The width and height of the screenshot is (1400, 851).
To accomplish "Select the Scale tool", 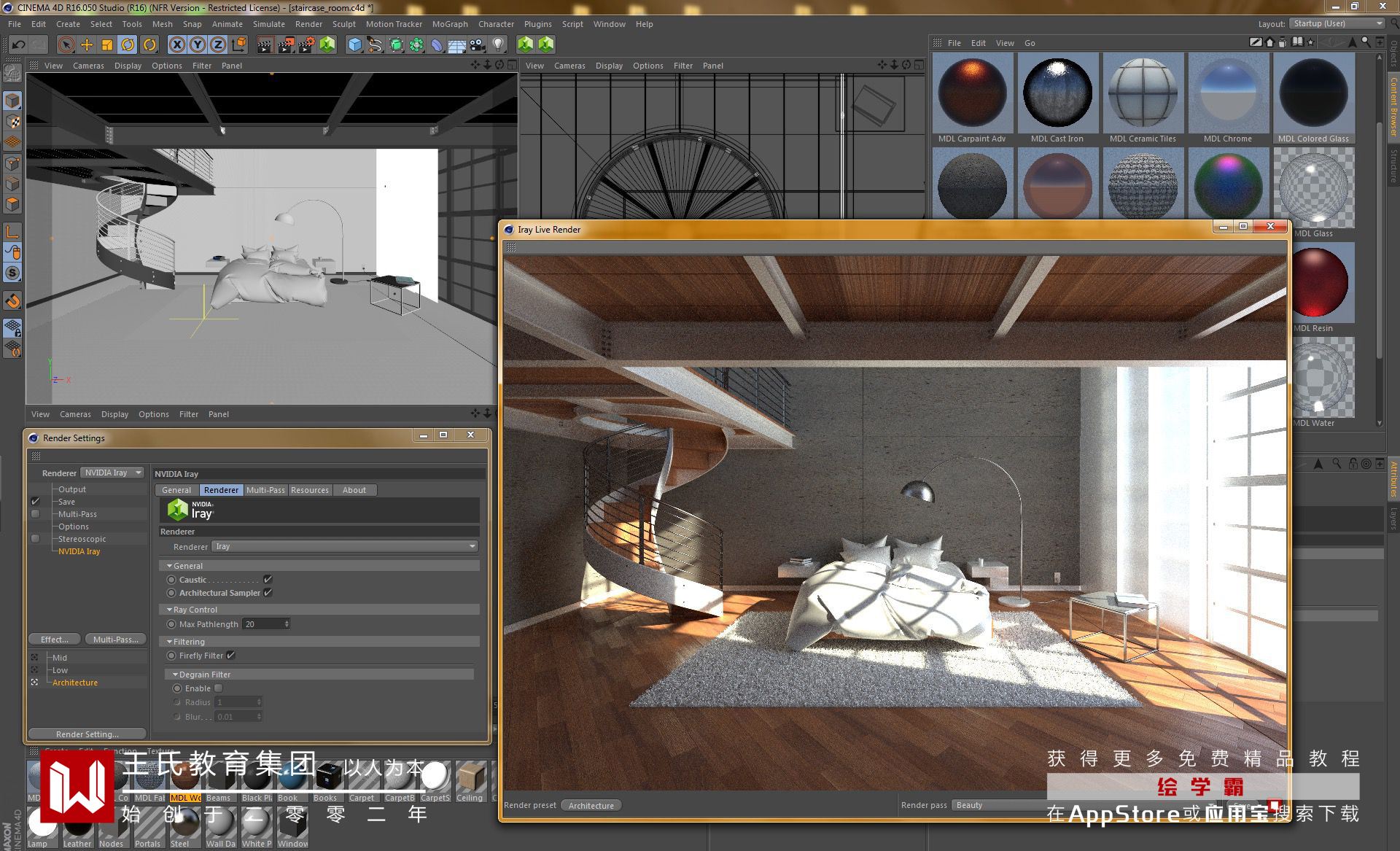I will point(107,44).
